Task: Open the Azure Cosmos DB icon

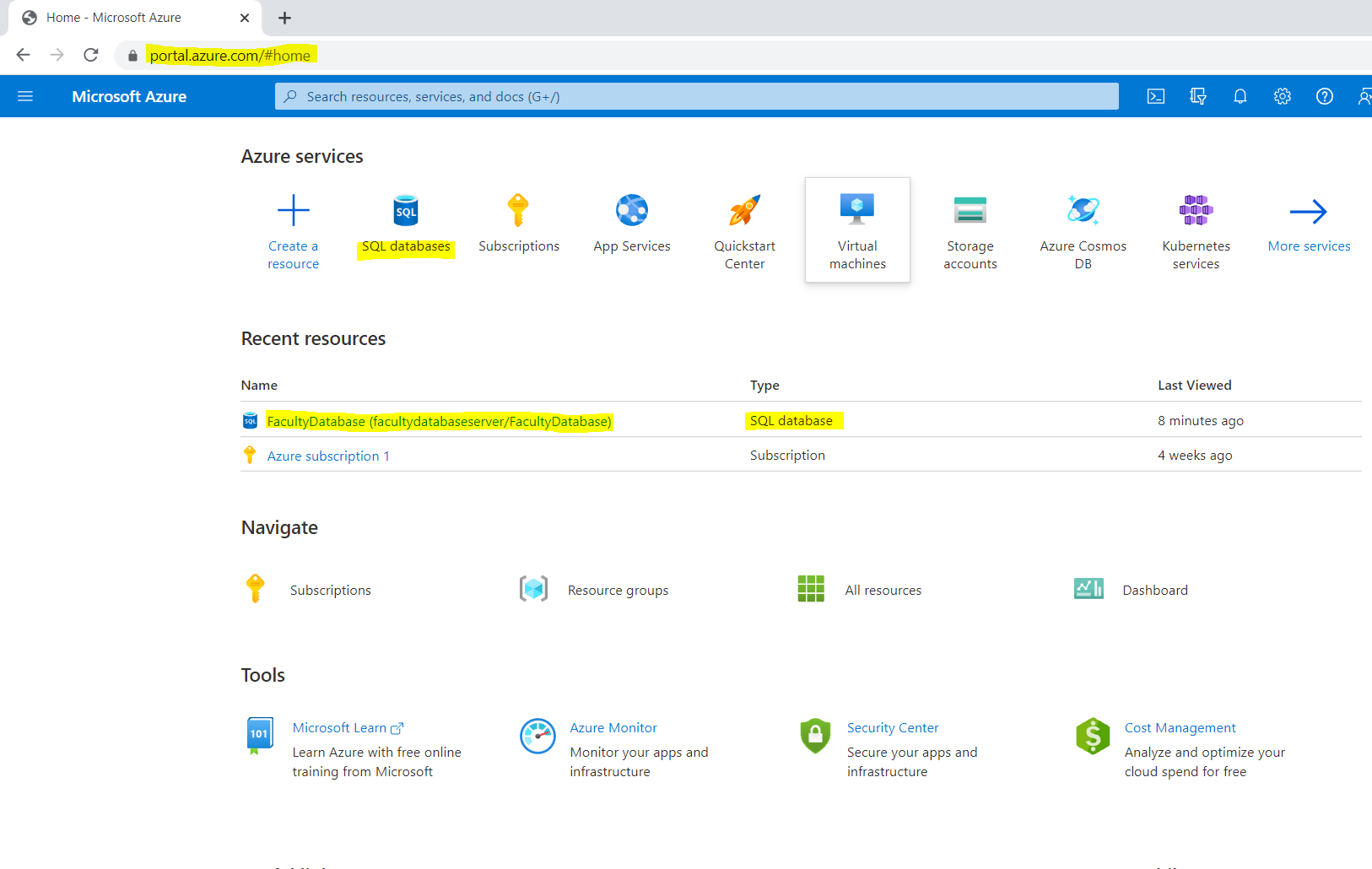Action: pyautogui.click(x=1083, y=210)
